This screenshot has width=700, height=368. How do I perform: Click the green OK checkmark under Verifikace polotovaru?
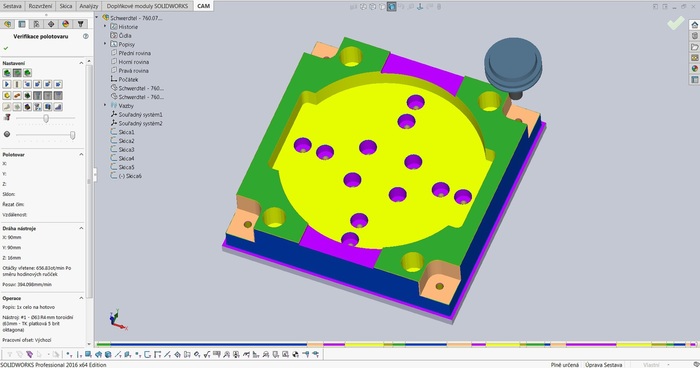tap(6, 48)
